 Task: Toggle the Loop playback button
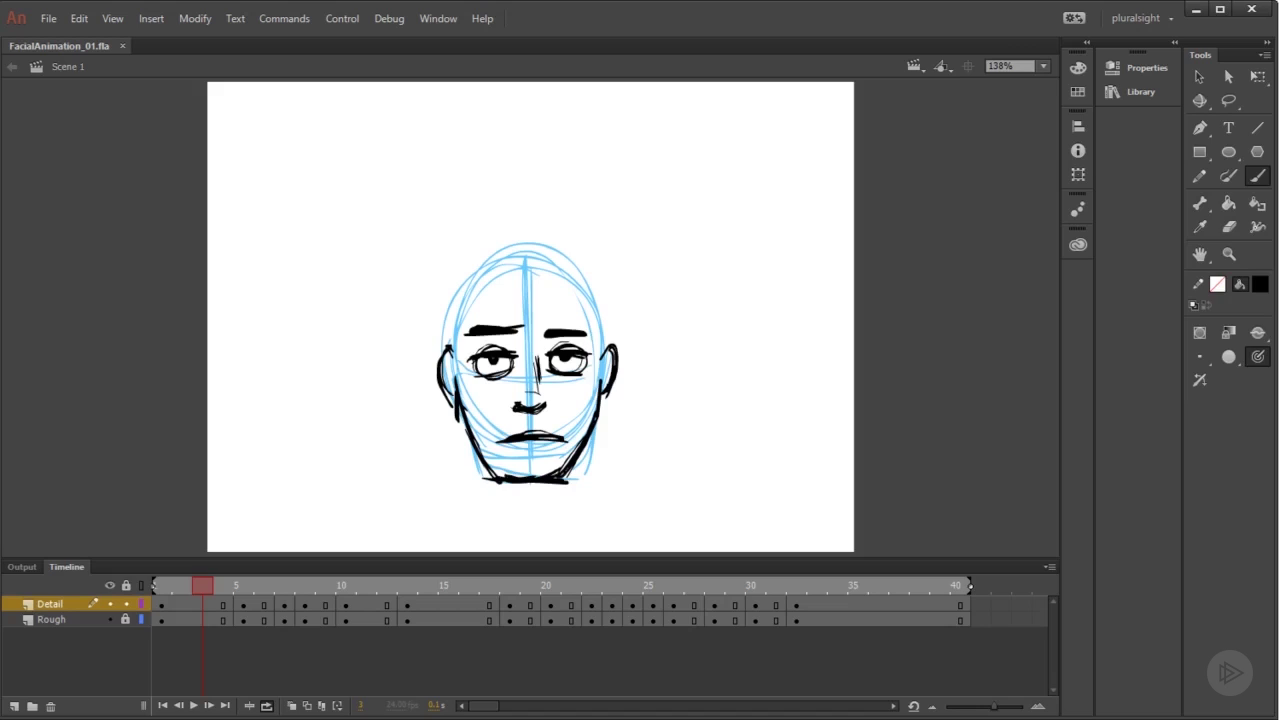tap(267, 706)
